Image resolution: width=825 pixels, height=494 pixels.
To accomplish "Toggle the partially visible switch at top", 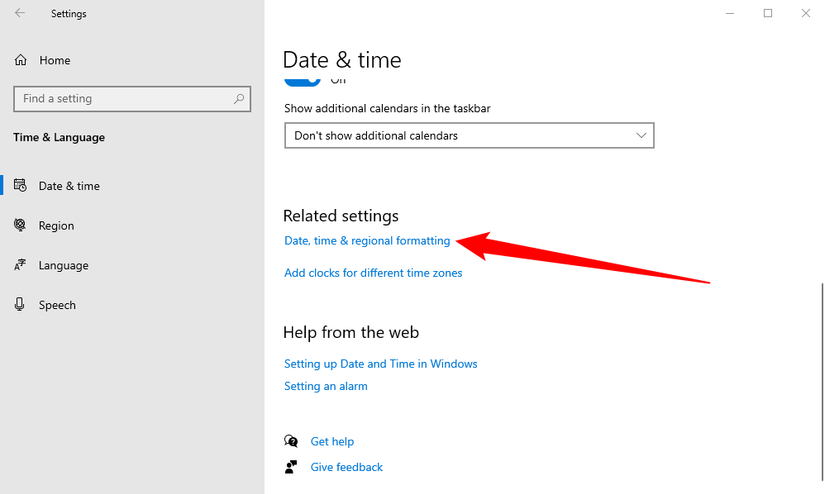I will point(302,79).
